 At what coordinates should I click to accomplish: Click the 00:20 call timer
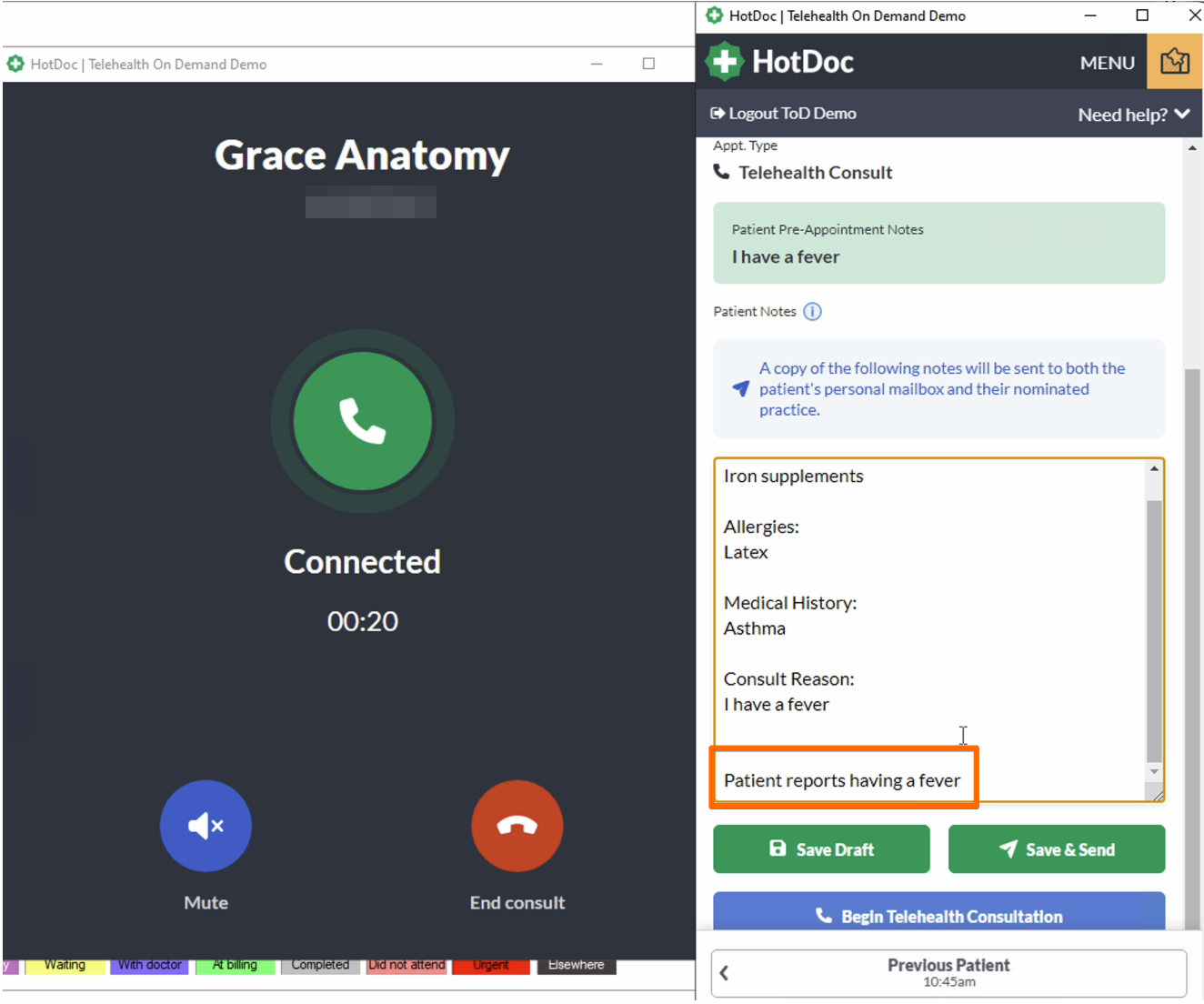(363, 621)
